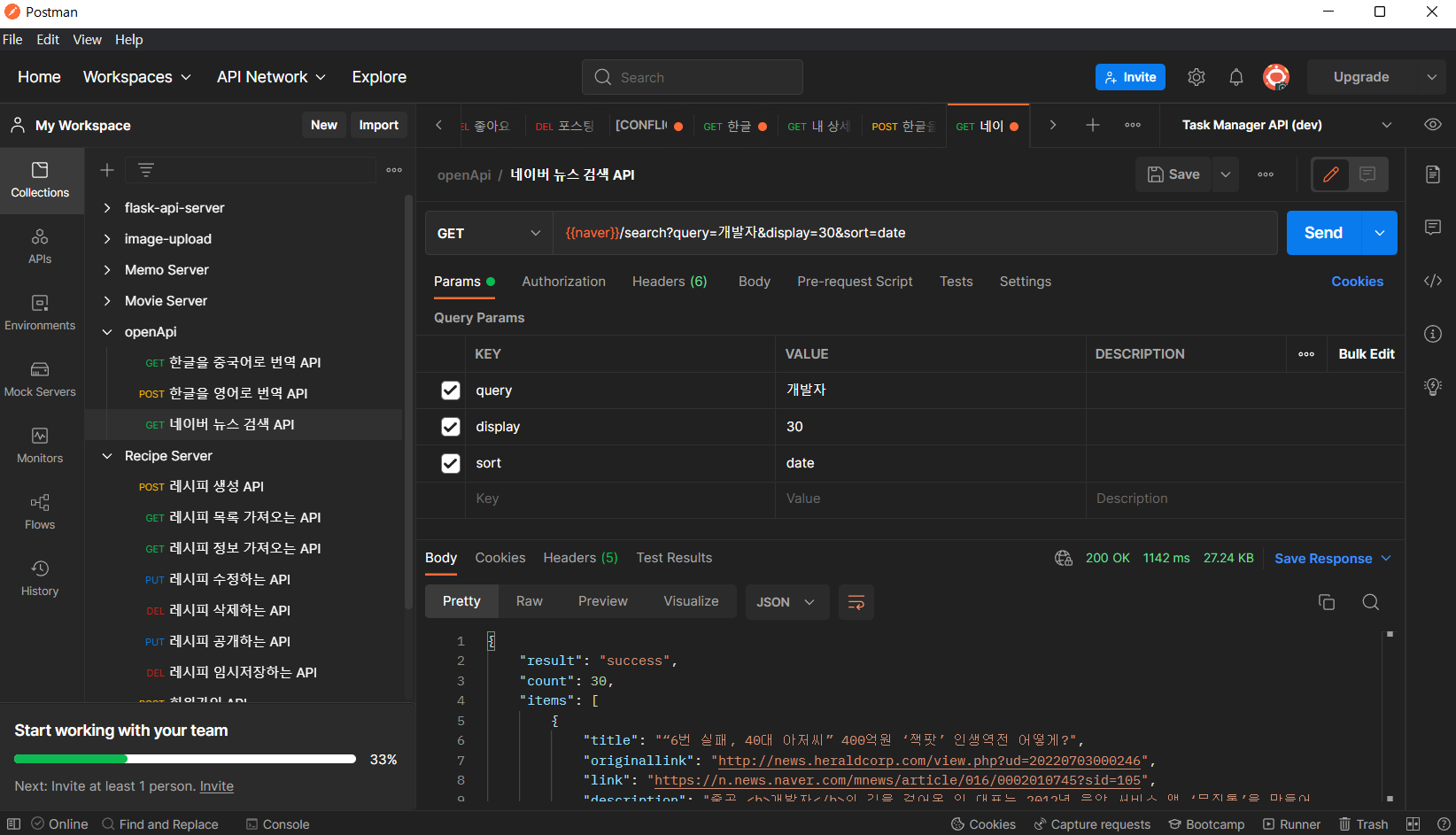Open the Test Results response tab
This screenshot has height=835, width=1456.
coord(674,558)
